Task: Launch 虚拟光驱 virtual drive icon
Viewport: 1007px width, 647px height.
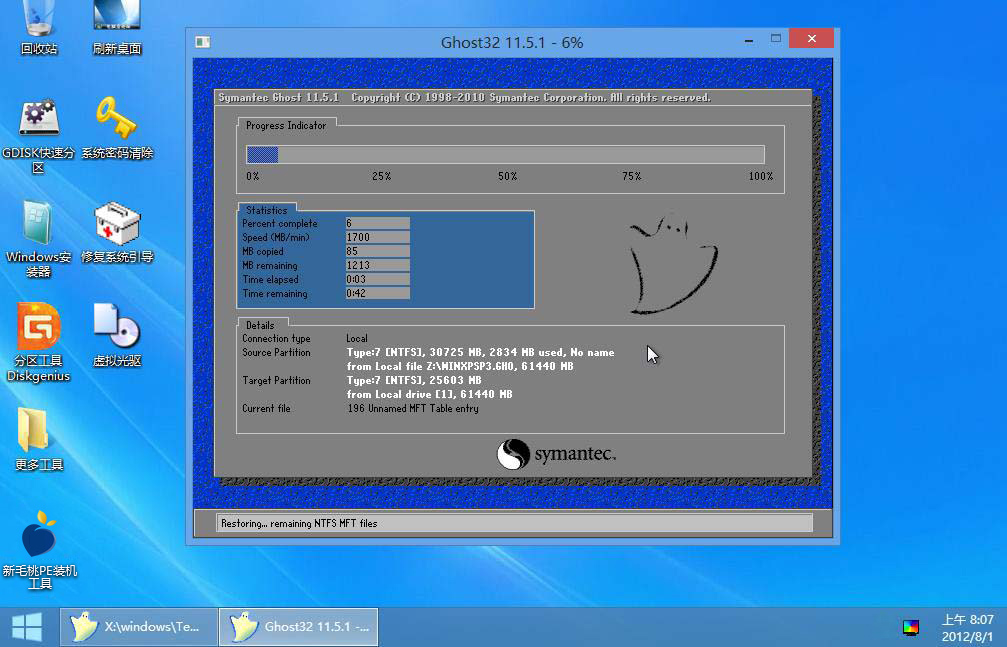Action: point(117,335)
